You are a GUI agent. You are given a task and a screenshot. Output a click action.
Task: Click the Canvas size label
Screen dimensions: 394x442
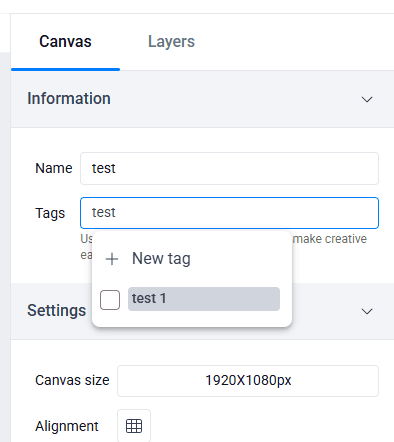coord(72,380)
